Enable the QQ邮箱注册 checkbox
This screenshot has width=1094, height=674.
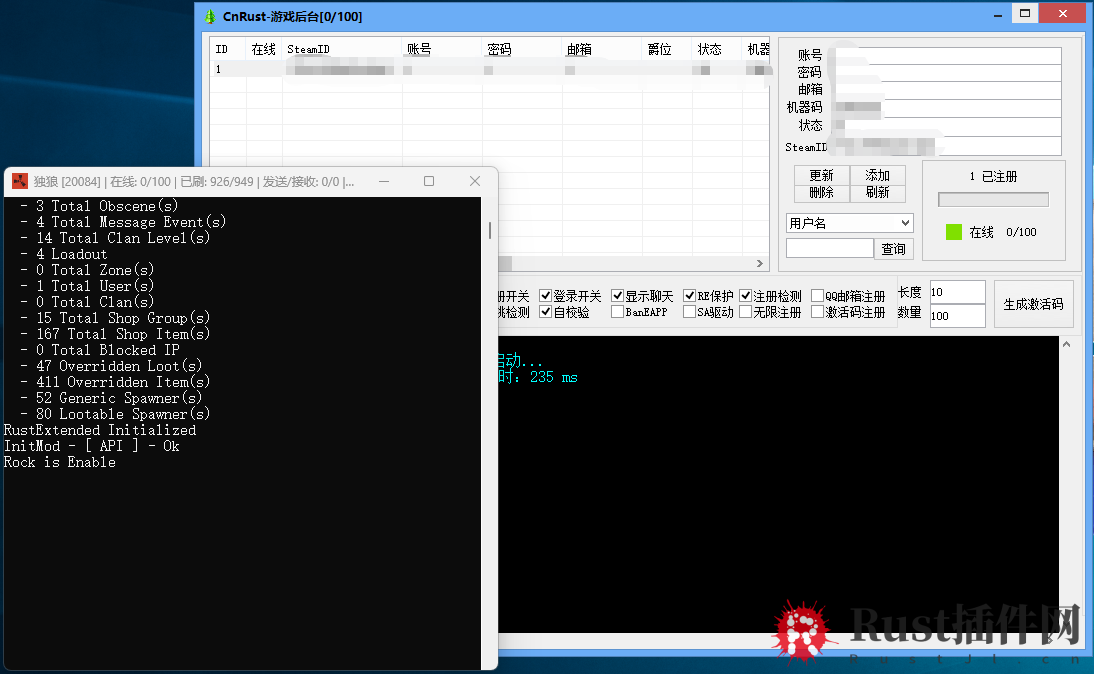tap(816, 294)
